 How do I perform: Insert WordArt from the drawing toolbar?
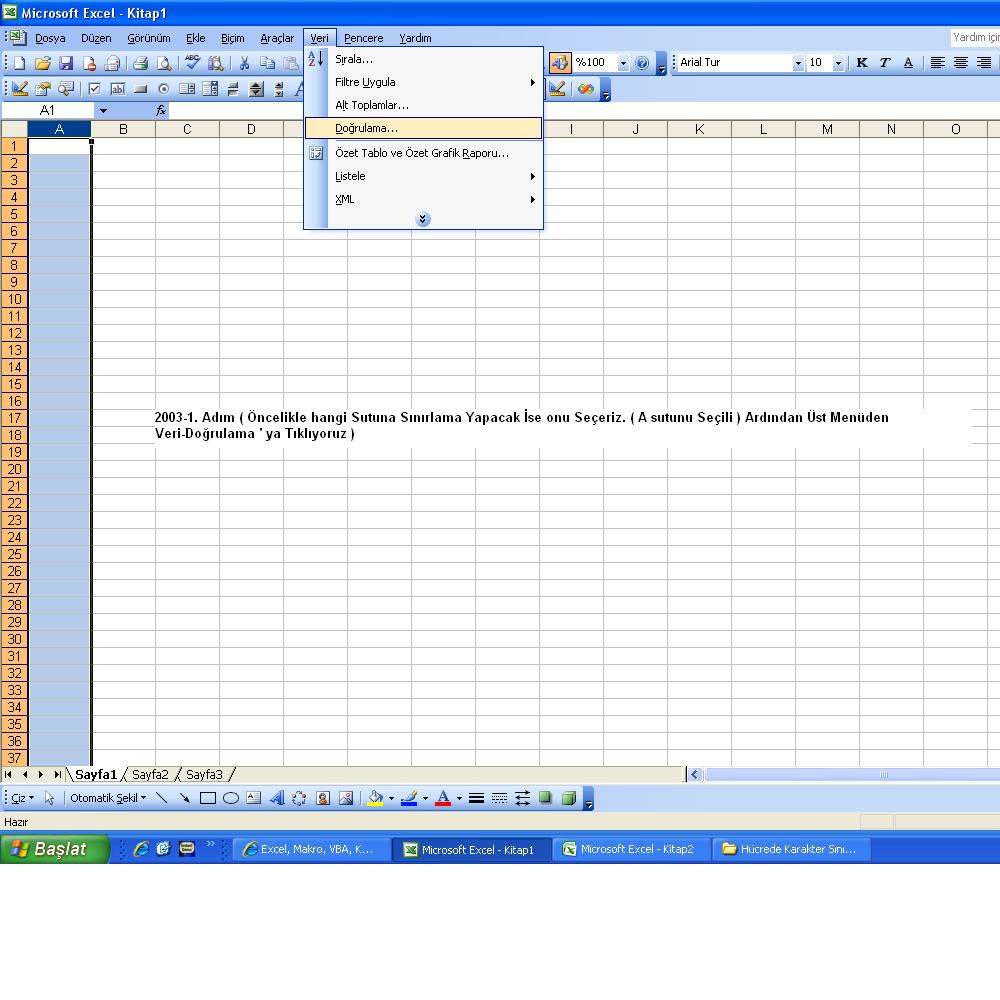coord(277,798)
